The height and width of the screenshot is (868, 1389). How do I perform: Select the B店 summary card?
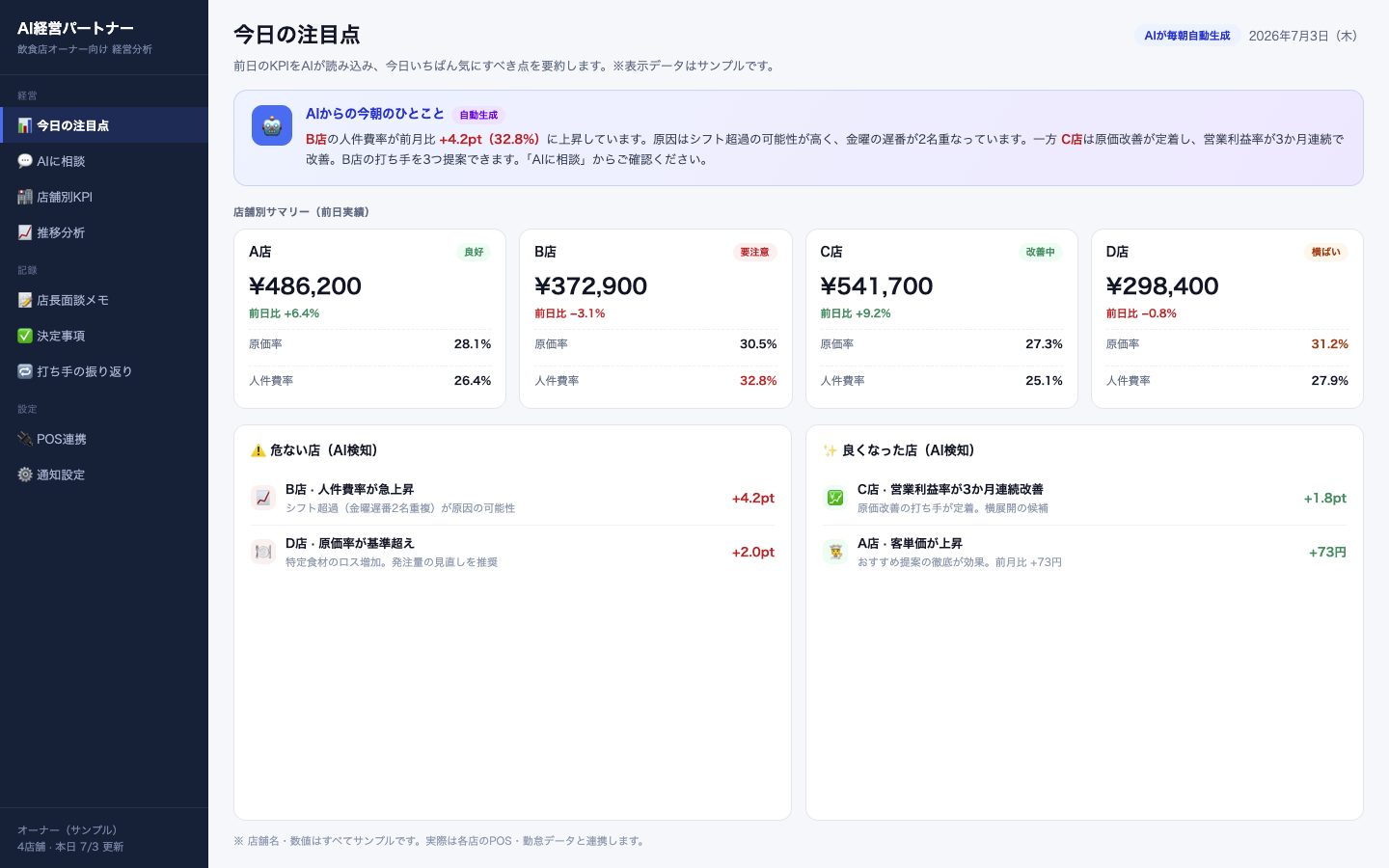point(656,318)
